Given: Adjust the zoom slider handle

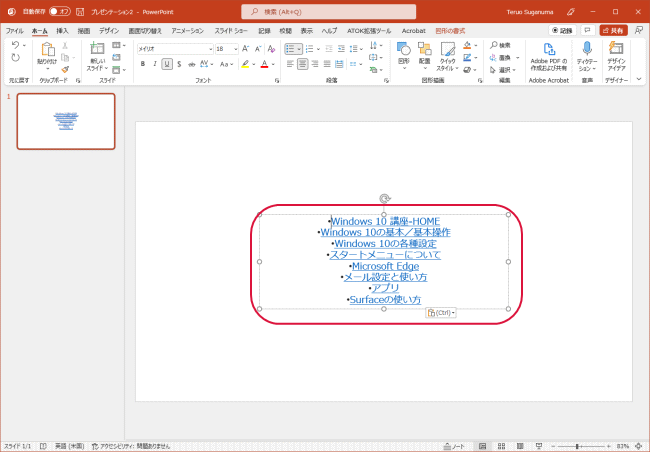Looking at the screenshot, I should coord(577,446).
